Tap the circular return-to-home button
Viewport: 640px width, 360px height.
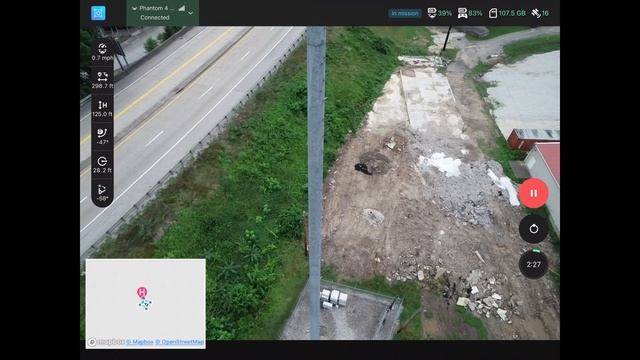(x=533, y=229)
